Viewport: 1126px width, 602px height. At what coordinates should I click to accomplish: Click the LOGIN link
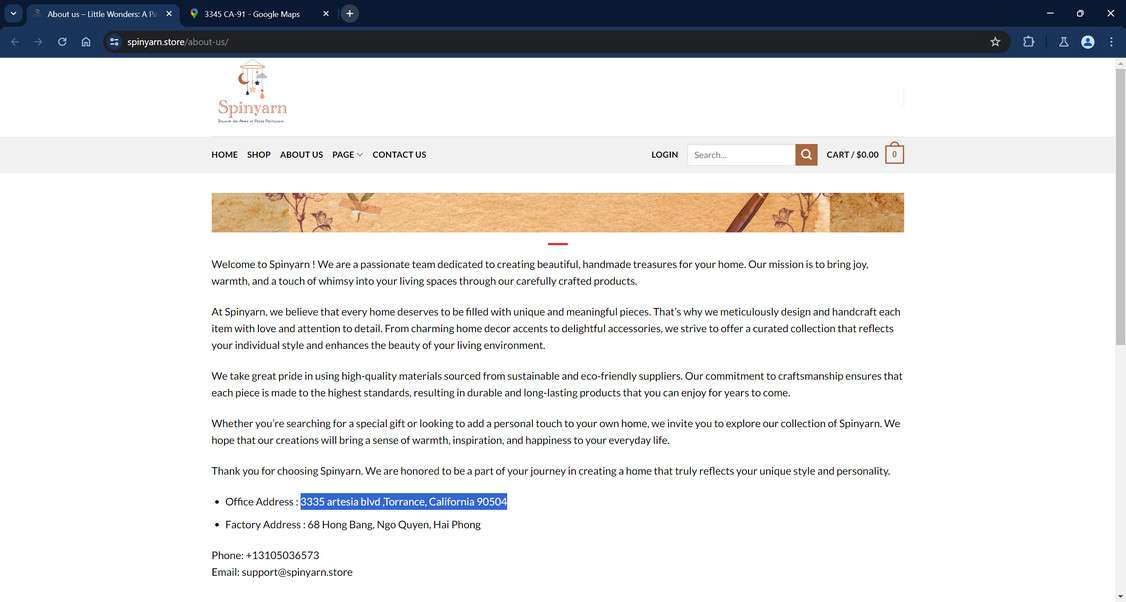tap(664, 154)
